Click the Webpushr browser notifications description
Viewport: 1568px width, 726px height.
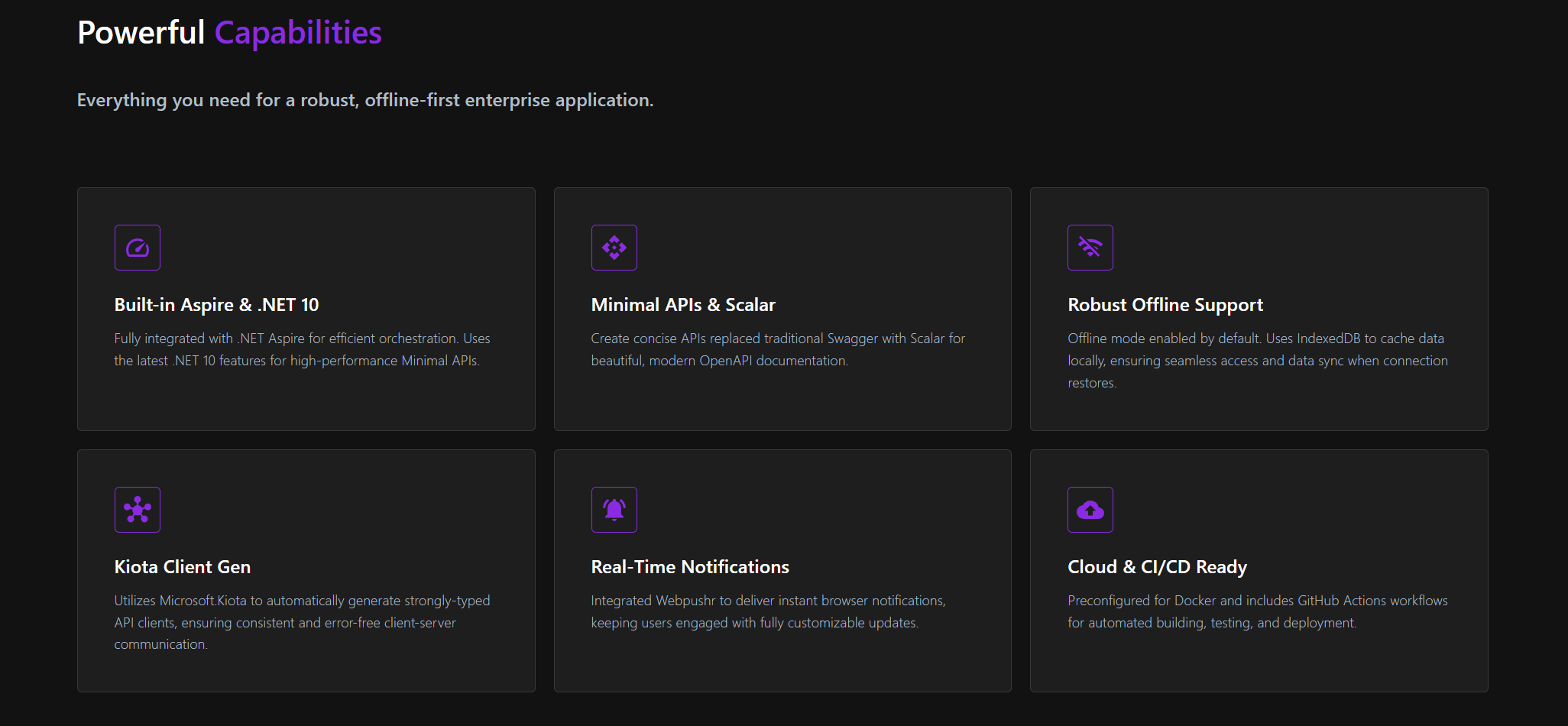(x=768, y=611)
